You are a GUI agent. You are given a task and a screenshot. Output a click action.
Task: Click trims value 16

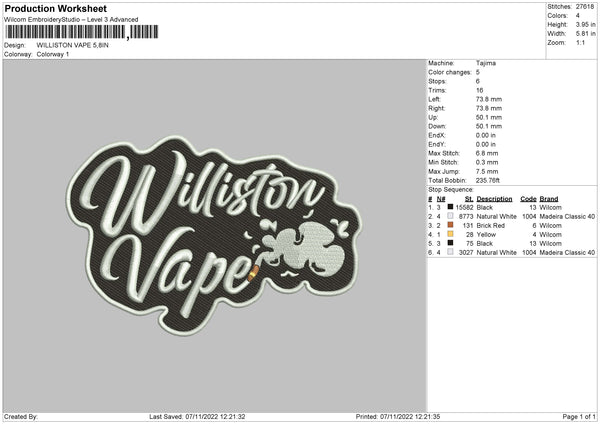click(x=479, y=90)
